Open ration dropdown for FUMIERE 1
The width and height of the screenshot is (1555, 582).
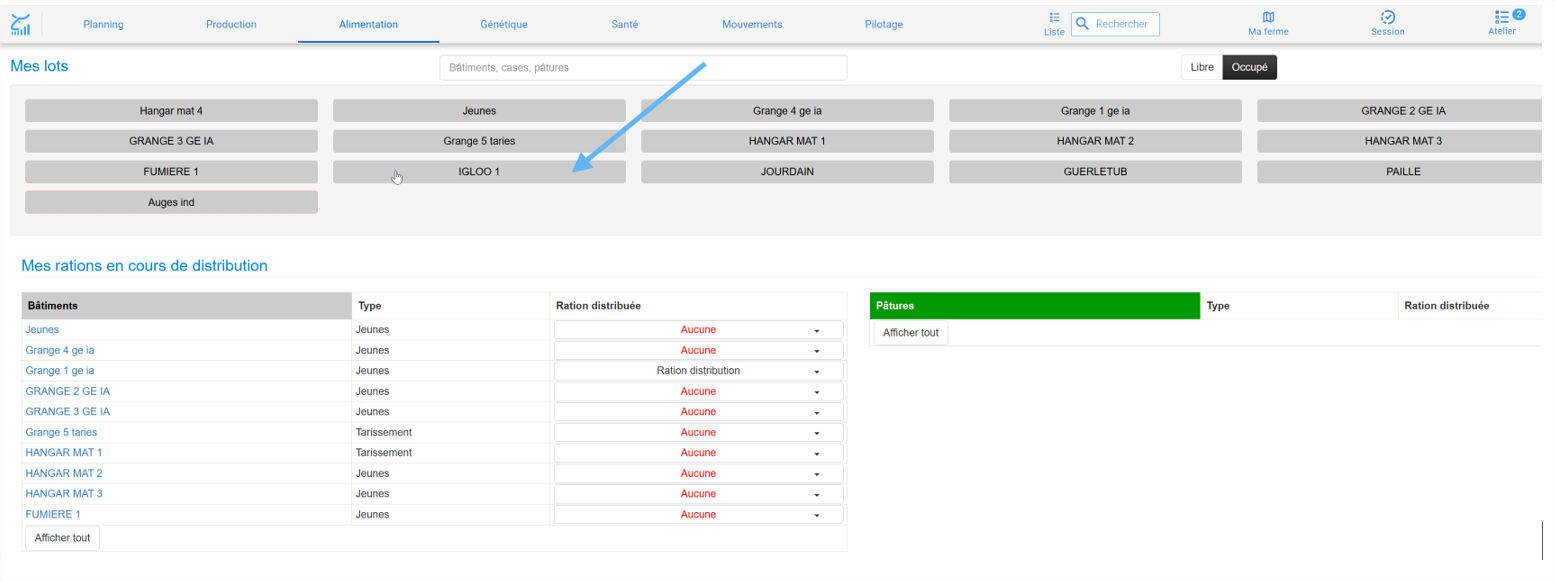pyautogui.click(x=699, y=514)
